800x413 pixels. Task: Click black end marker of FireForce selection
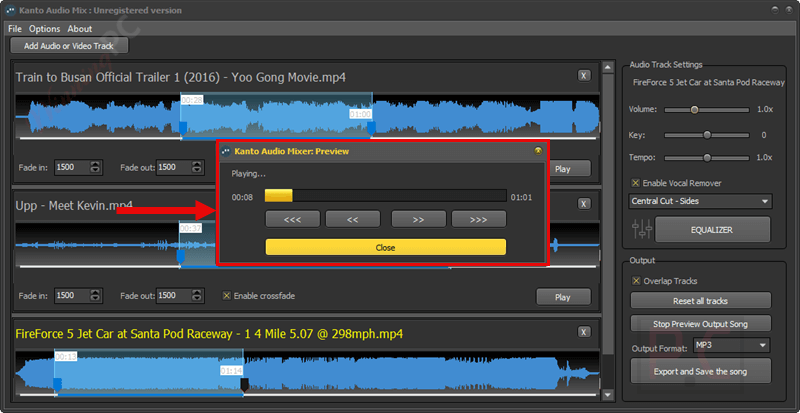click(244, 384)
